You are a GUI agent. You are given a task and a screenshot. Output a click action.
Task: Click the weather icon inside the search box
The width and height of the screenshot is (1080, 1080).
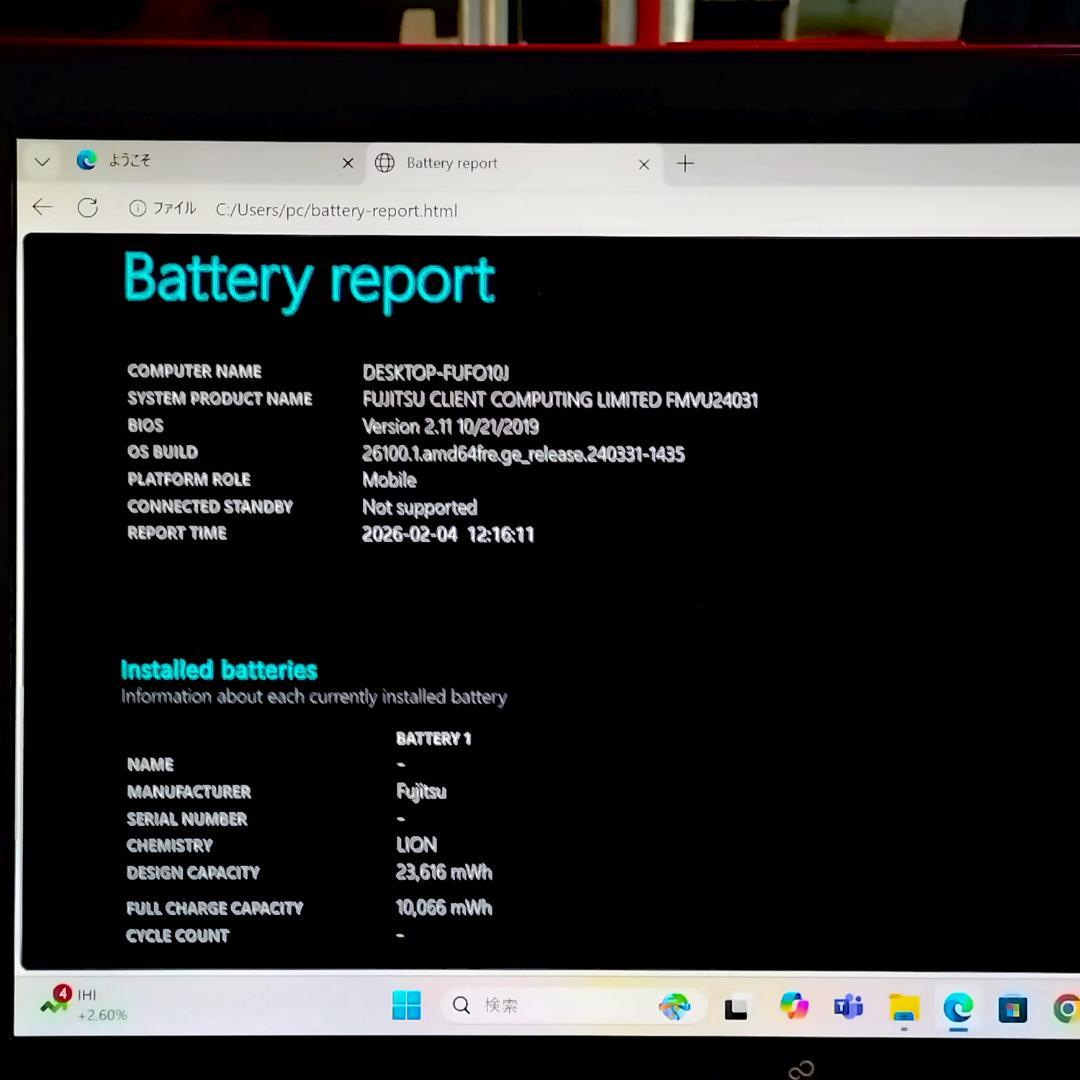[676, 1005]
